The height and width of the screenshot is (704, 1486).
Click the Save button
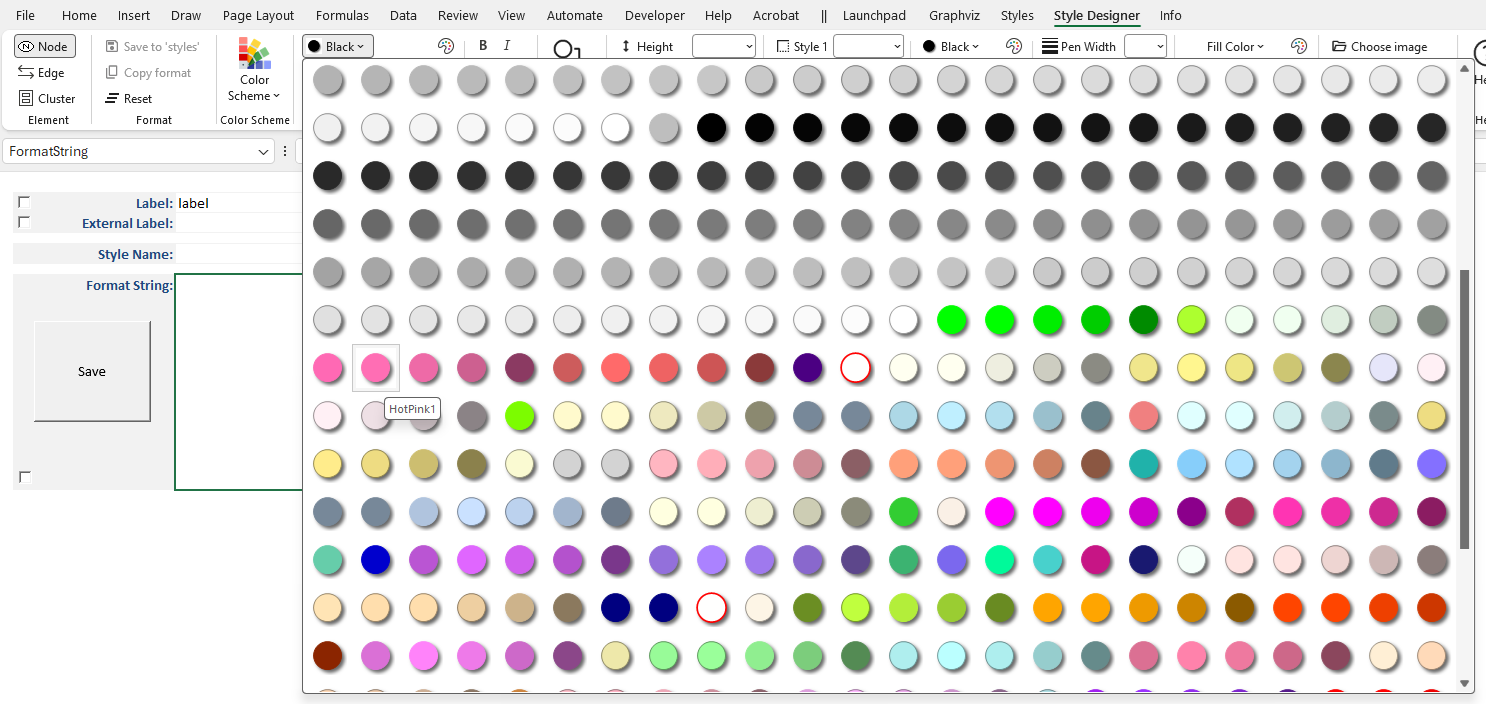coord(92,371)
